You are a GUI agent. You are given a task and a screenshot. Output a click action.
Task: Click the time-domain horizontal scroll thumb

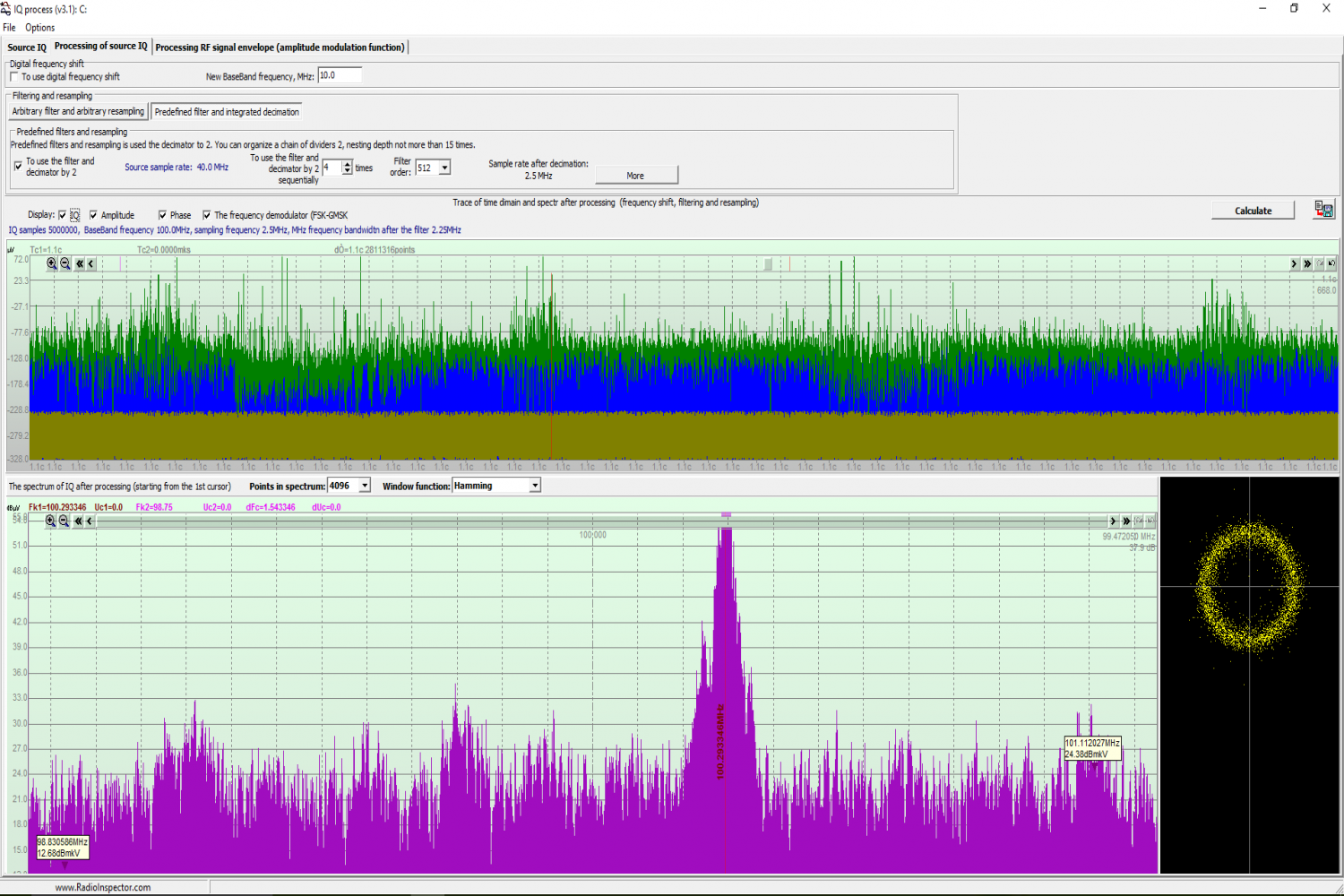coord(767,263)
